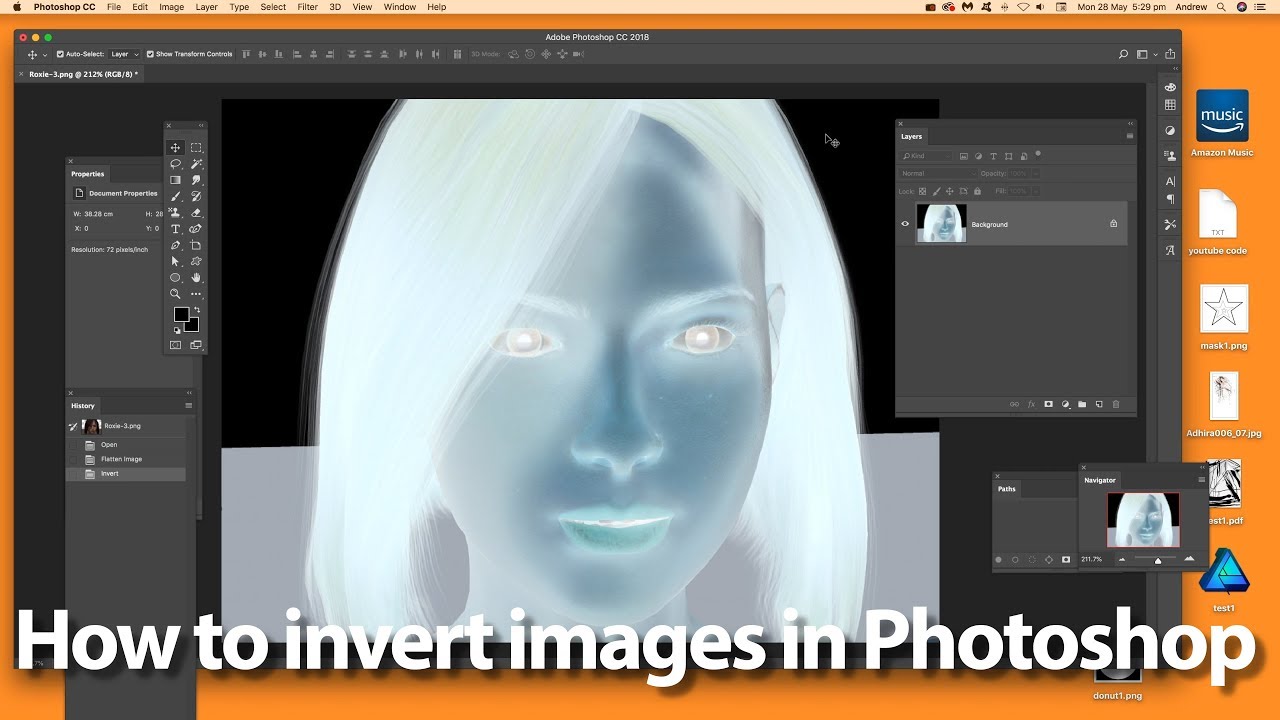Image resolution: width=1280 pixels, height=720 pixels.
Task: Open the Layer menu
Action: click(206, 7)
